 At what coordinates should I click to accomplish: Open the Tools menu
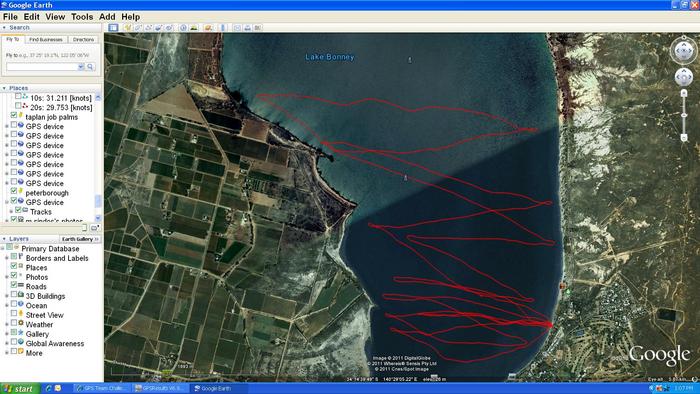click(x=82, y=17)
